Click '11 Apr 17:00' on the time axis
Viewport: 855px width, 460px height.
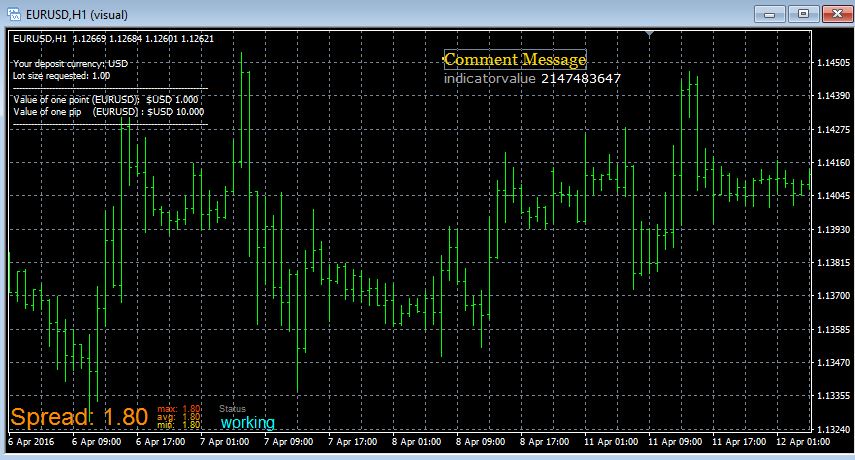(739, 441)
